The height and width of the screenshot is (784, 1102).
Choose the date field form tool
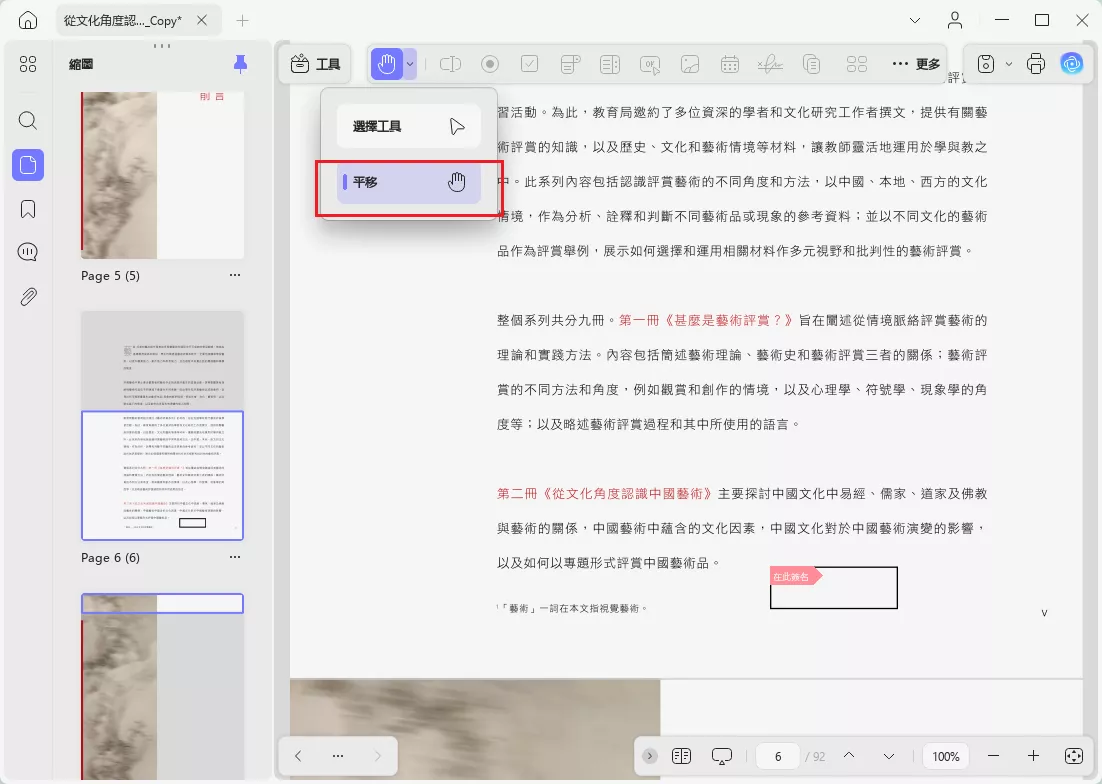coord(730,65)
